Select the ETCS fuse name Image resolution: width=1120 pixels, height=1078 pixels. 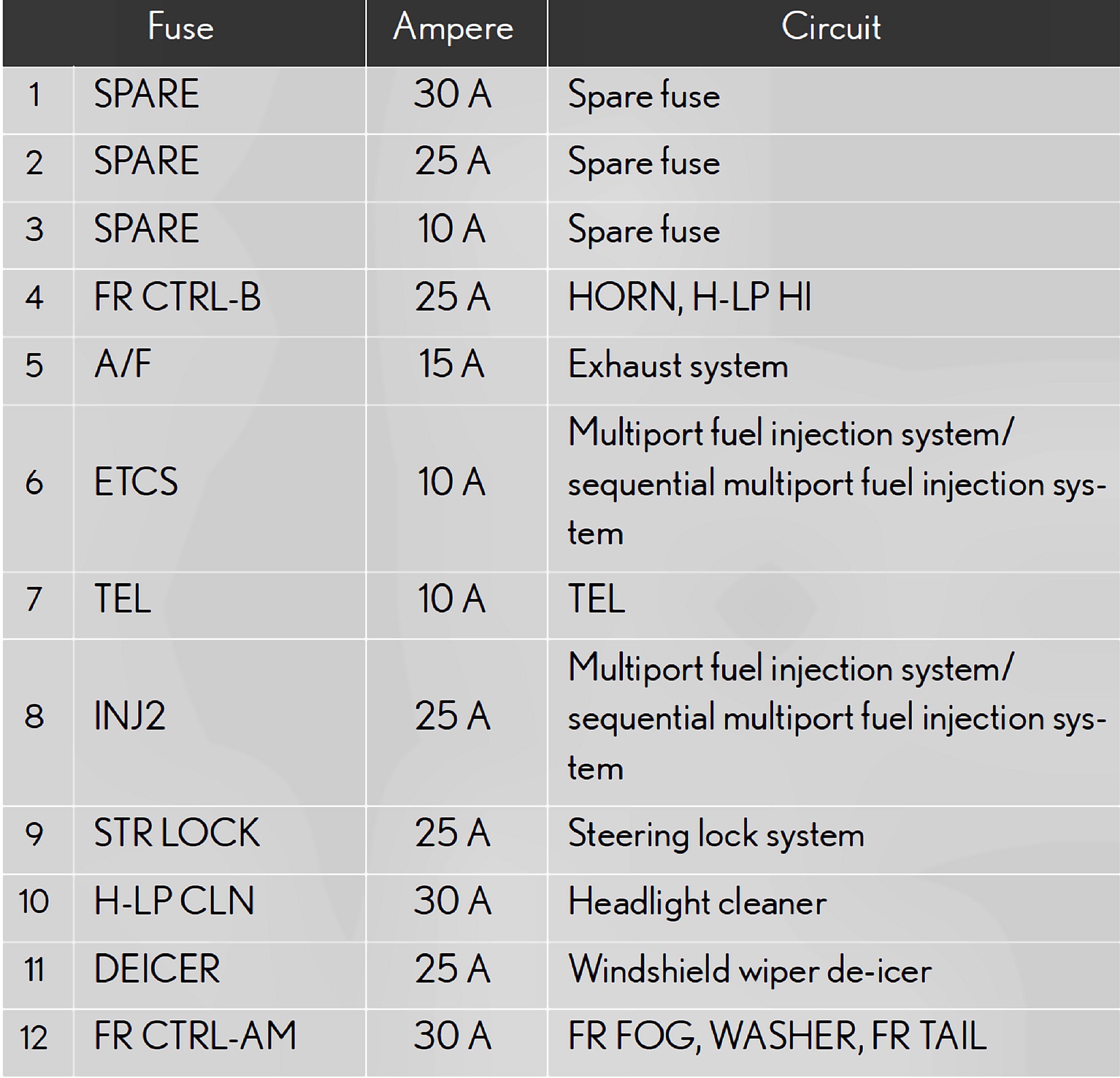click(x=136, y=482)
